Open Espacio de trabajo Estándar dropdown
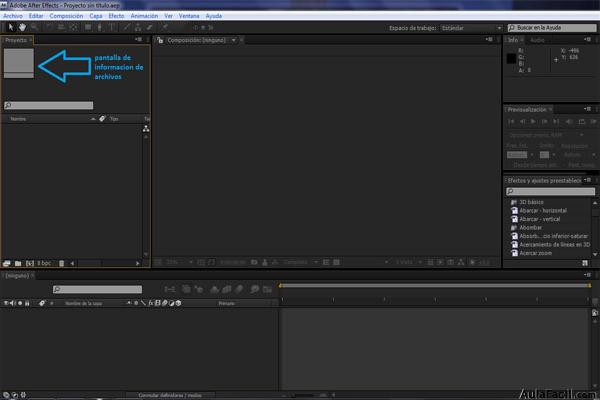The width and height of the screenshot is (600, 400). click(x=471, y=28)
